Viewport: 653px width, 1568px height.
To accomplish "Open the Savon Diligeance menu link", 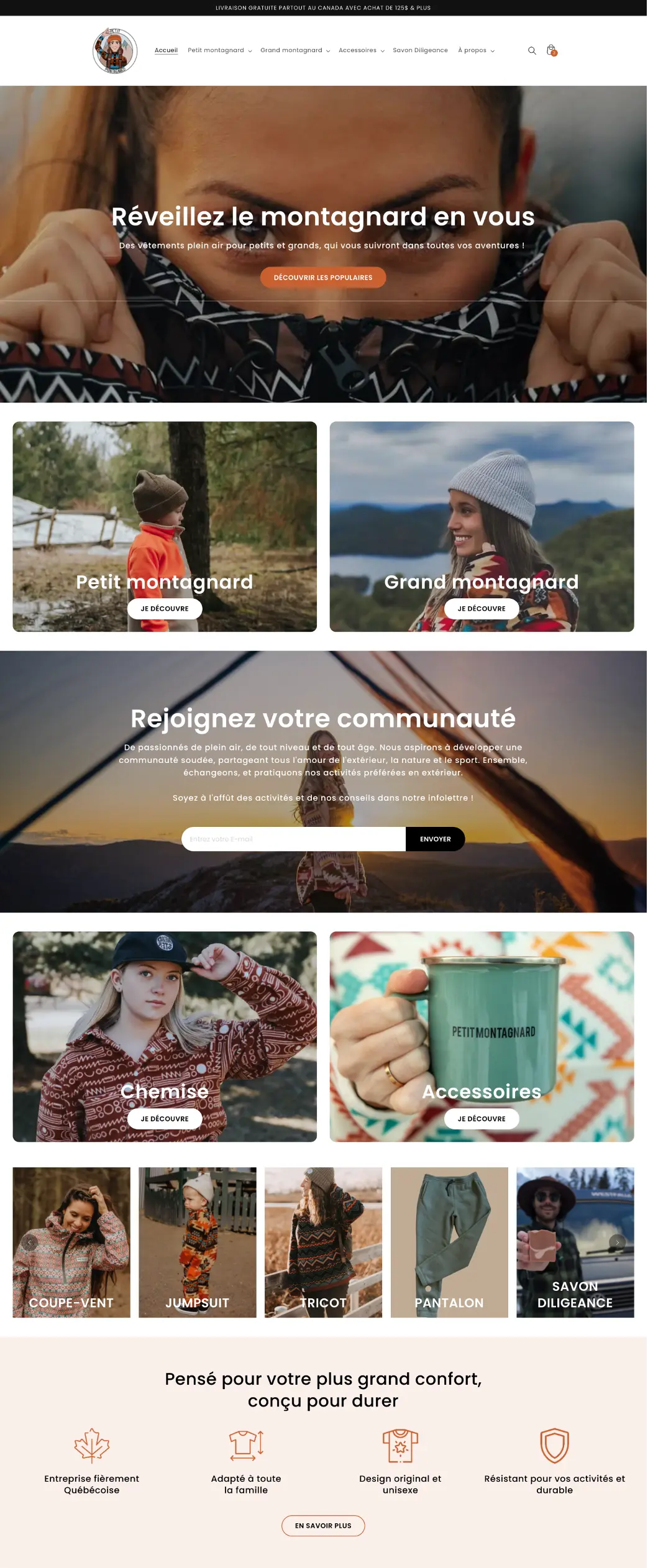I will pos(424,51).
